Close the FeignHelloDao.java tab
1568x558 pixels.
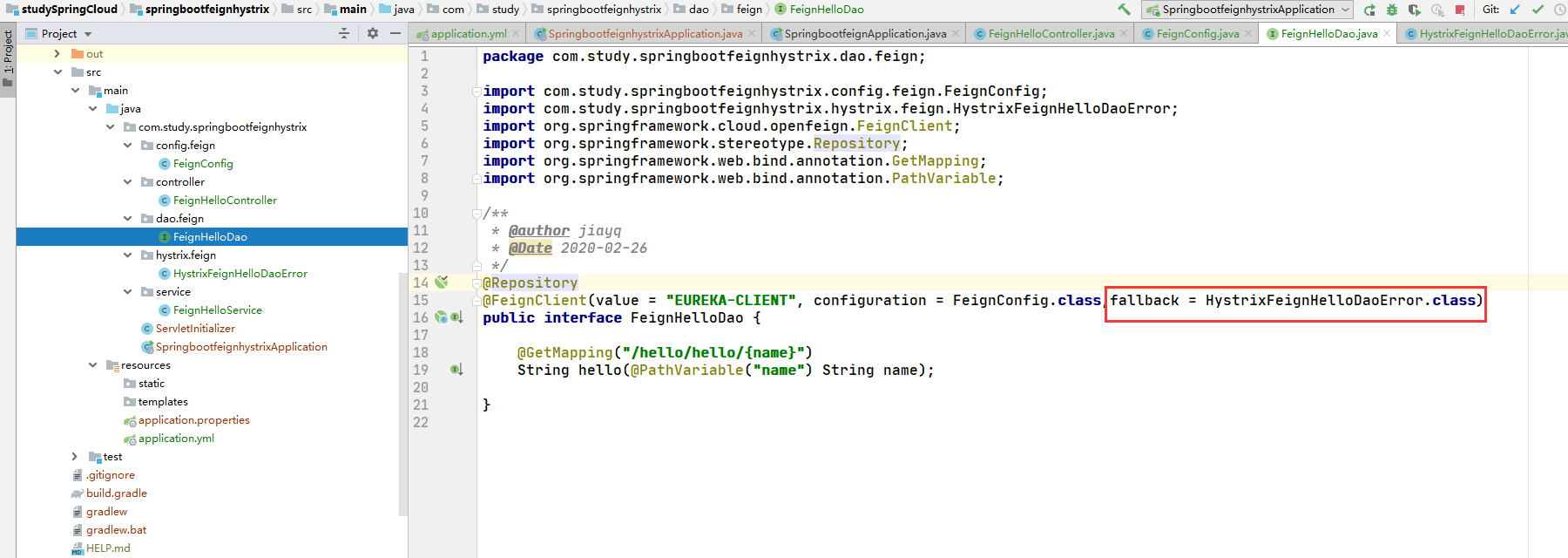click(x=1388, y=33)
